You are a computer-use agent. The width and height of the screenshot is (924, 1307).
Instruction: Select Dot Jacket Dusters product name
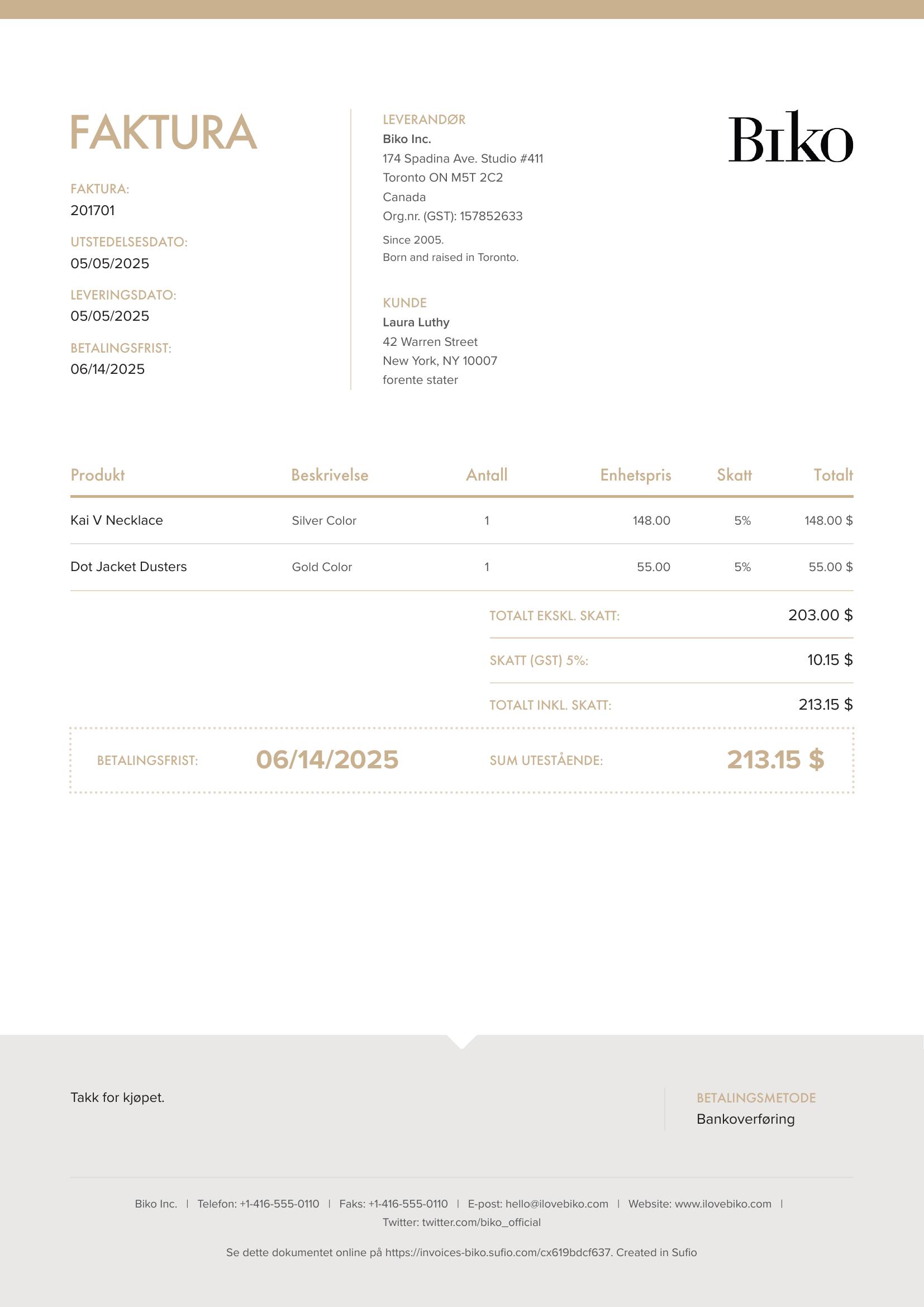(x=128, y=567)
